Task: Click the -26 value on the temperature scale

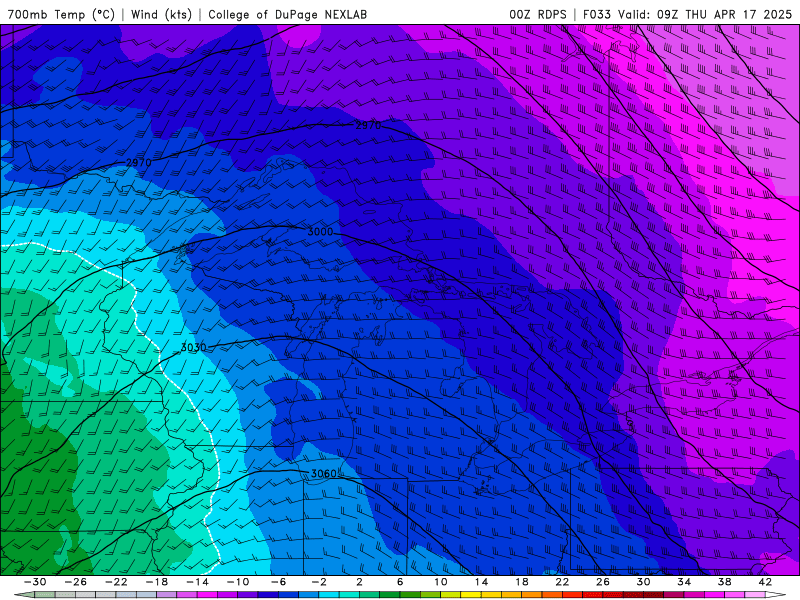Action: 76,582
